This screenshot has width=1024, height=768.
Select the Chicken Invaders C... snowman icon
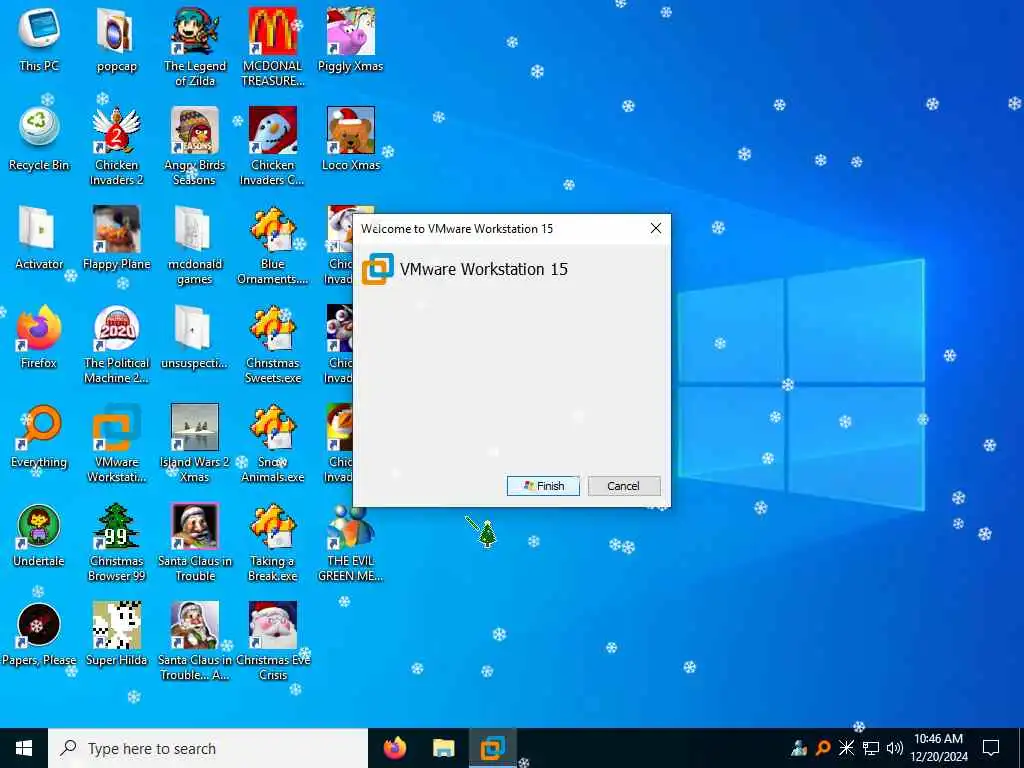click(x=272, y=146)
